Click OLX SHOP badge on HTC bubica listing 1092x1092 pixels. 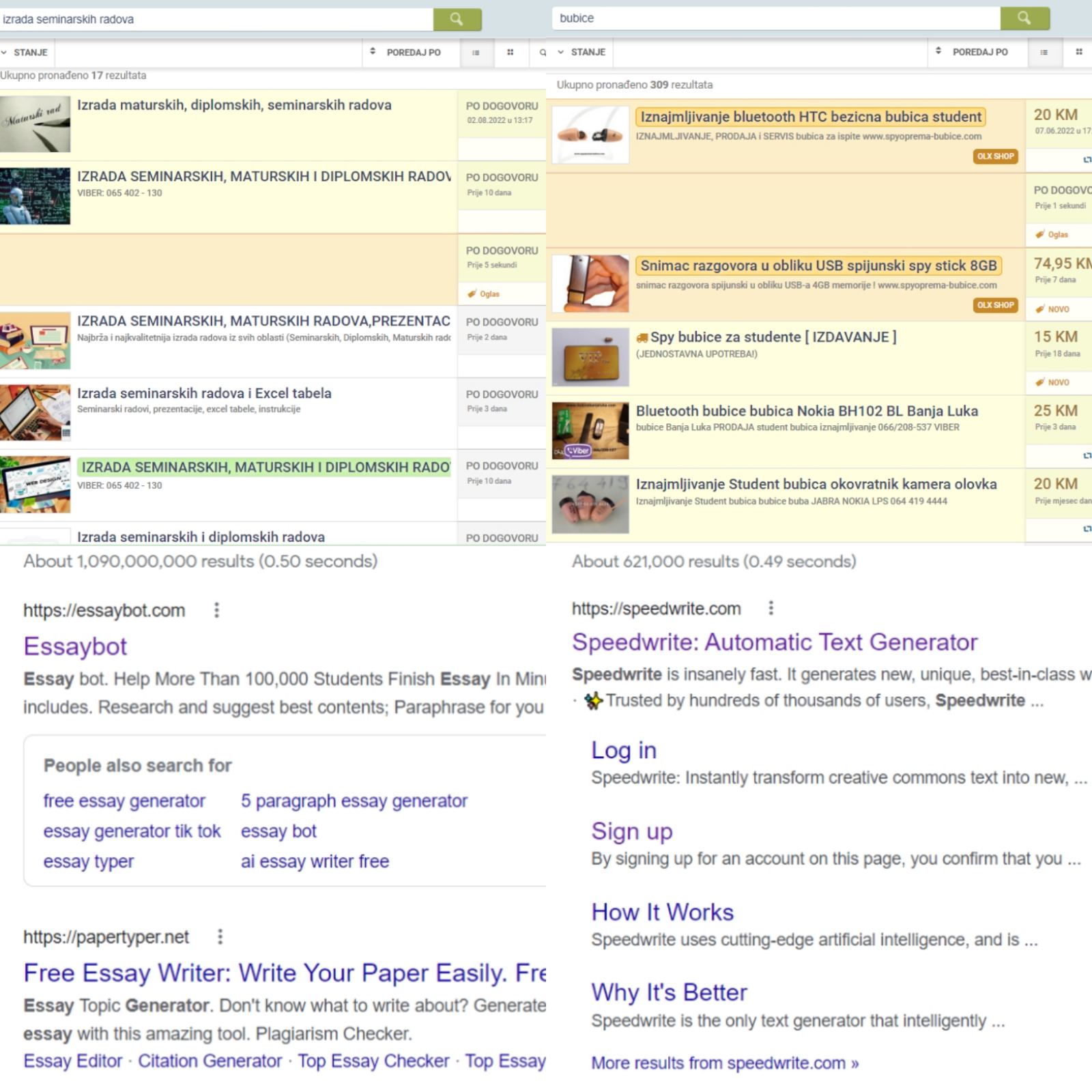(x=995, y=156)
